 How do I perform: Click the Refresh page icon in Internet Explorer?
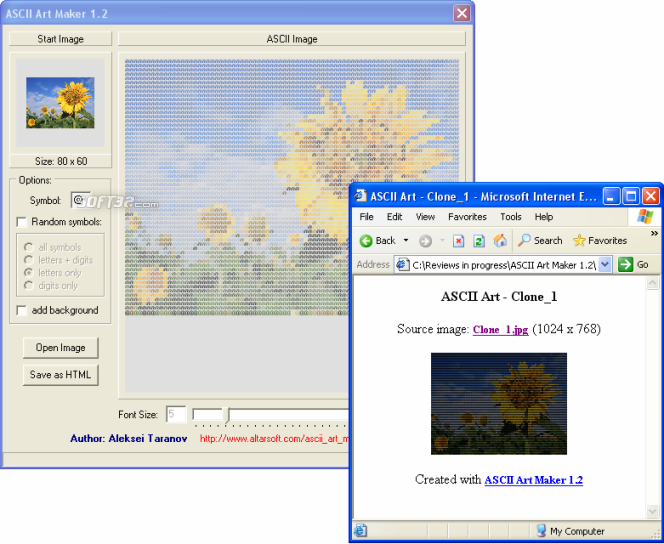point(479,241)
